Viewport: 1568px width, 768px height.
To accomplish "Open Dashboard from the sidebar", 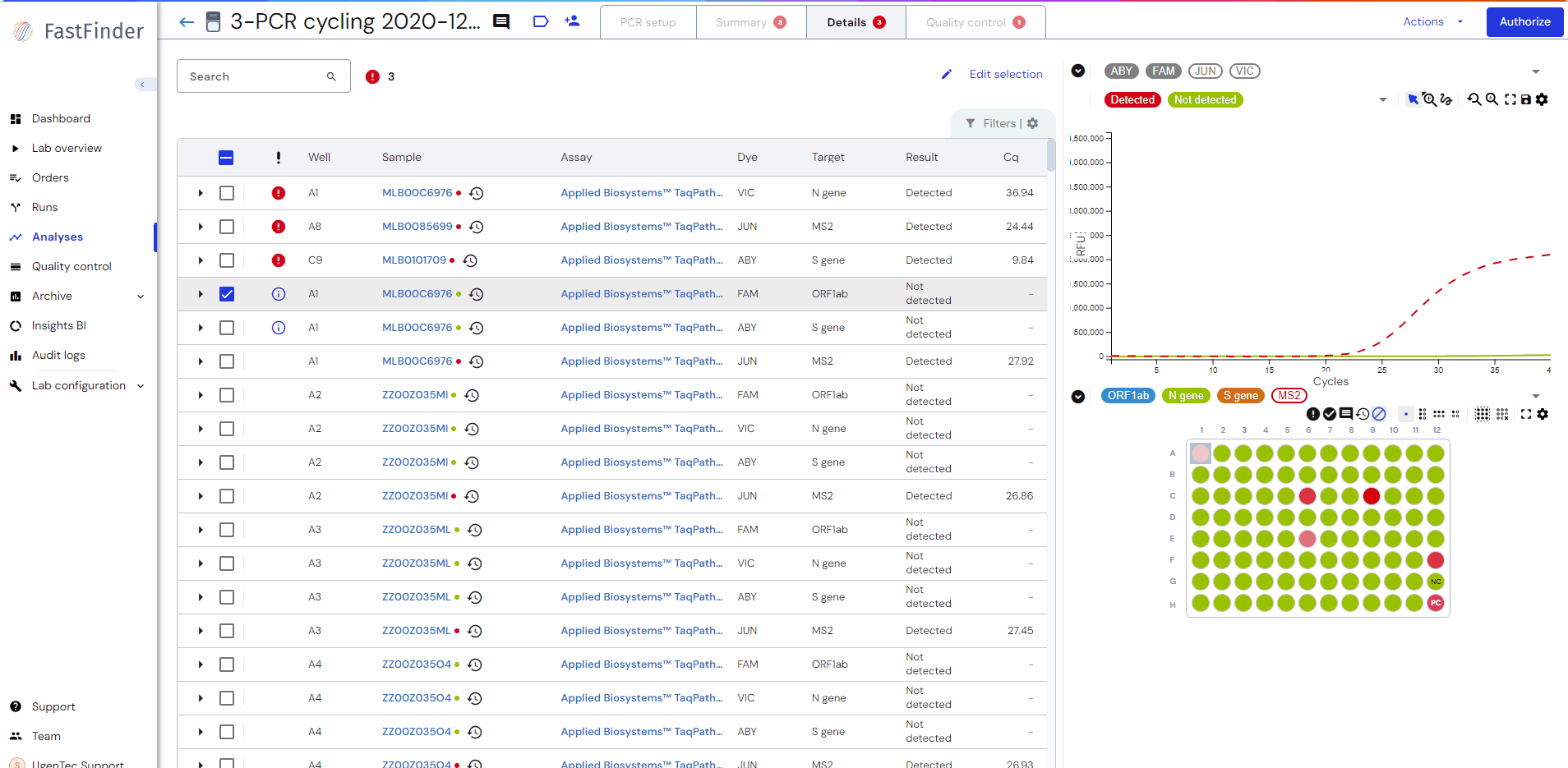I will (x=61, y=118).
